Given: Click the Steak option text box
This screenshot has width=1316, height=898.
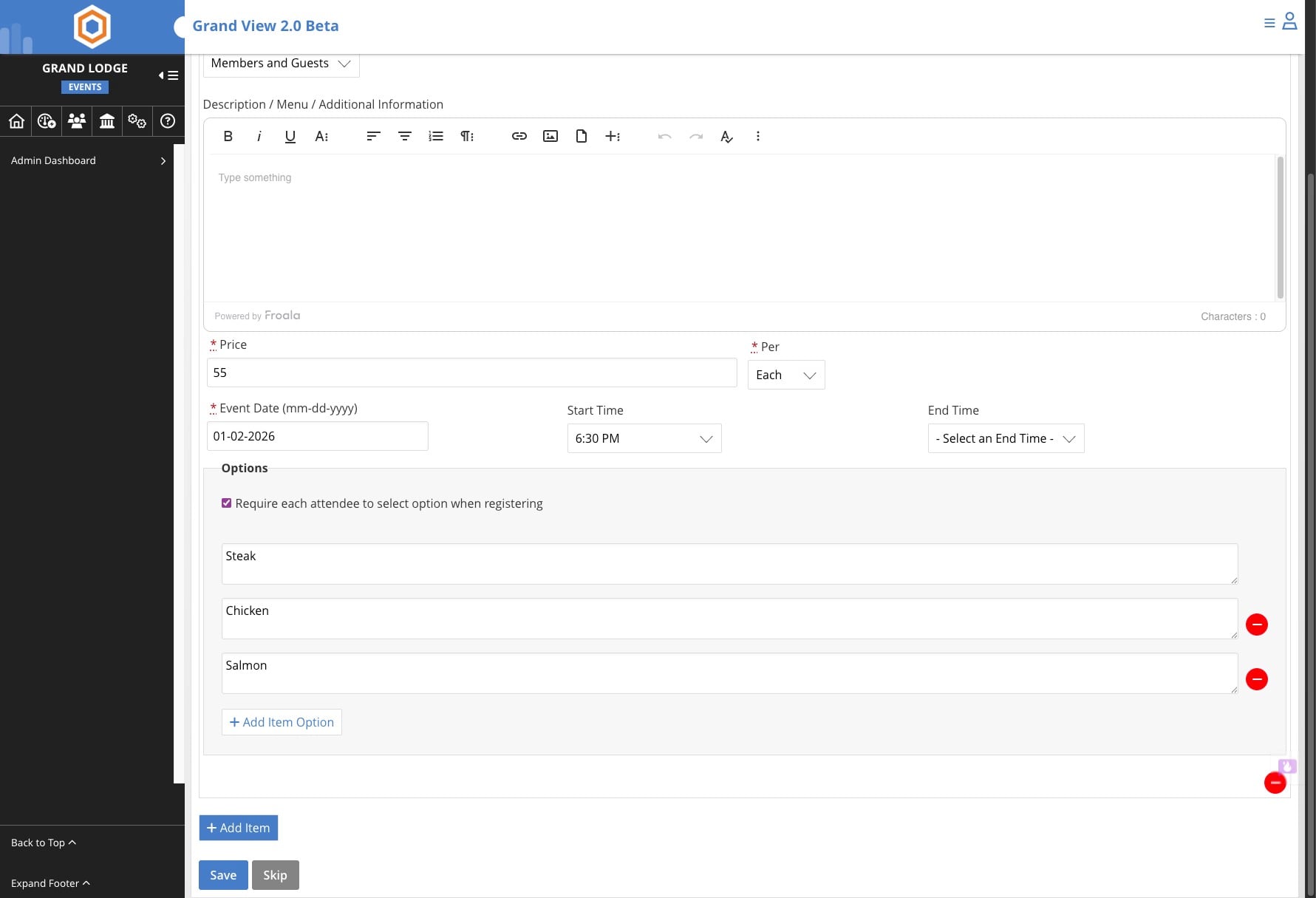Looking at the screenshot, I should click(x=729, y=564).
